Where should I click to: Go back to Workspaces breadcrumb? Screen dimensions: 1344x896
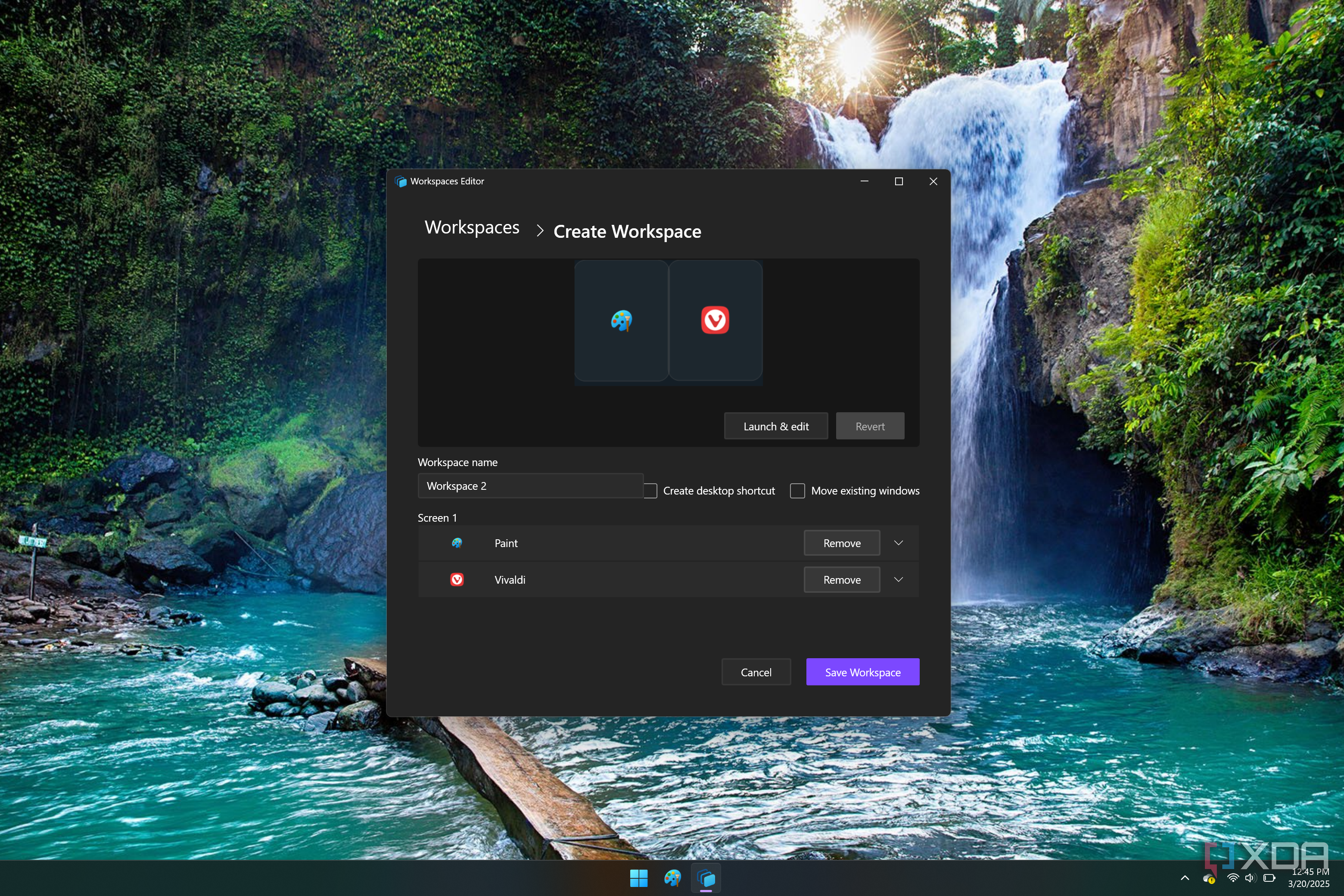pyautogui.click(x=471, y=227)
